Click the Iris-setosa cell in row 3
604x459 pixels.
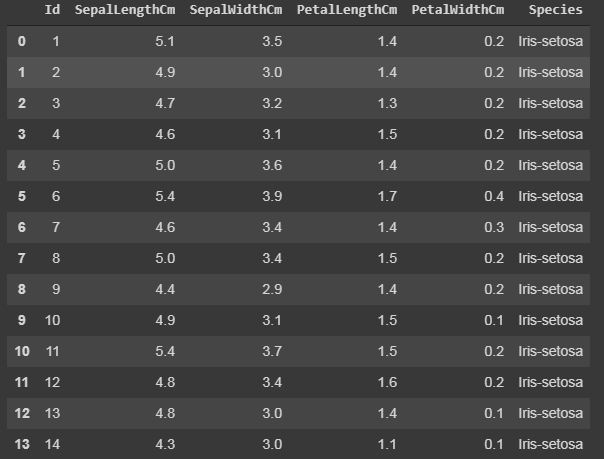point(550,134)
